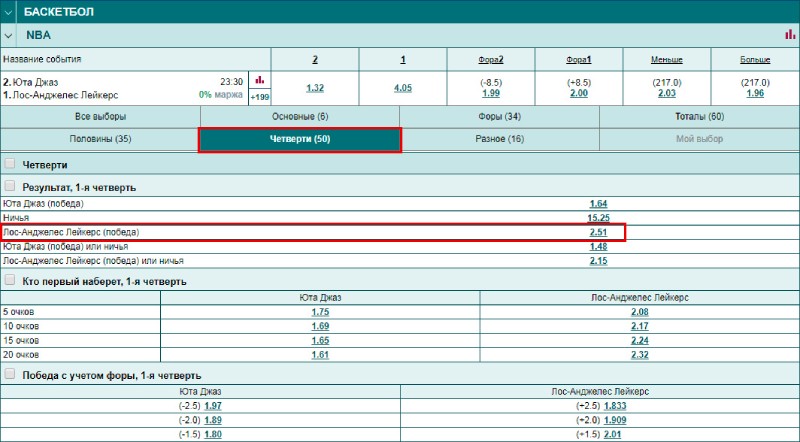Viewport: 800px width, 442px height.
Task: Click the 0% маржа label
Action: [x=220, y=95]
